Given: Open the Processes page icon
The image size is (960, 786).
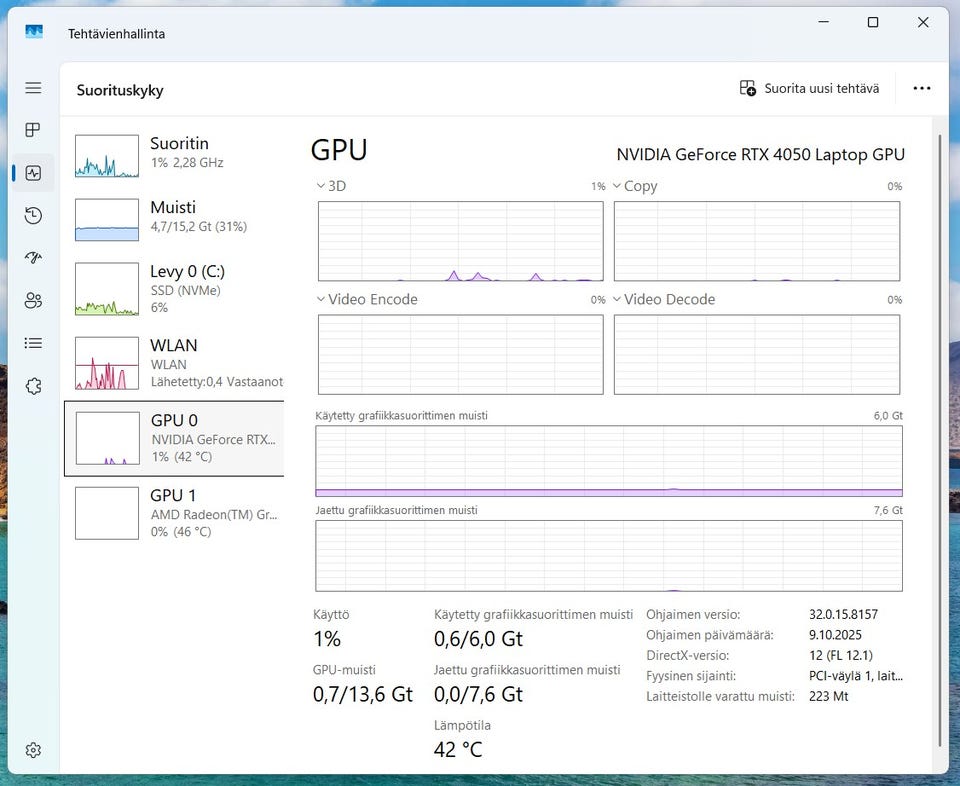Looking at the screenshot, I should point(33,130).
